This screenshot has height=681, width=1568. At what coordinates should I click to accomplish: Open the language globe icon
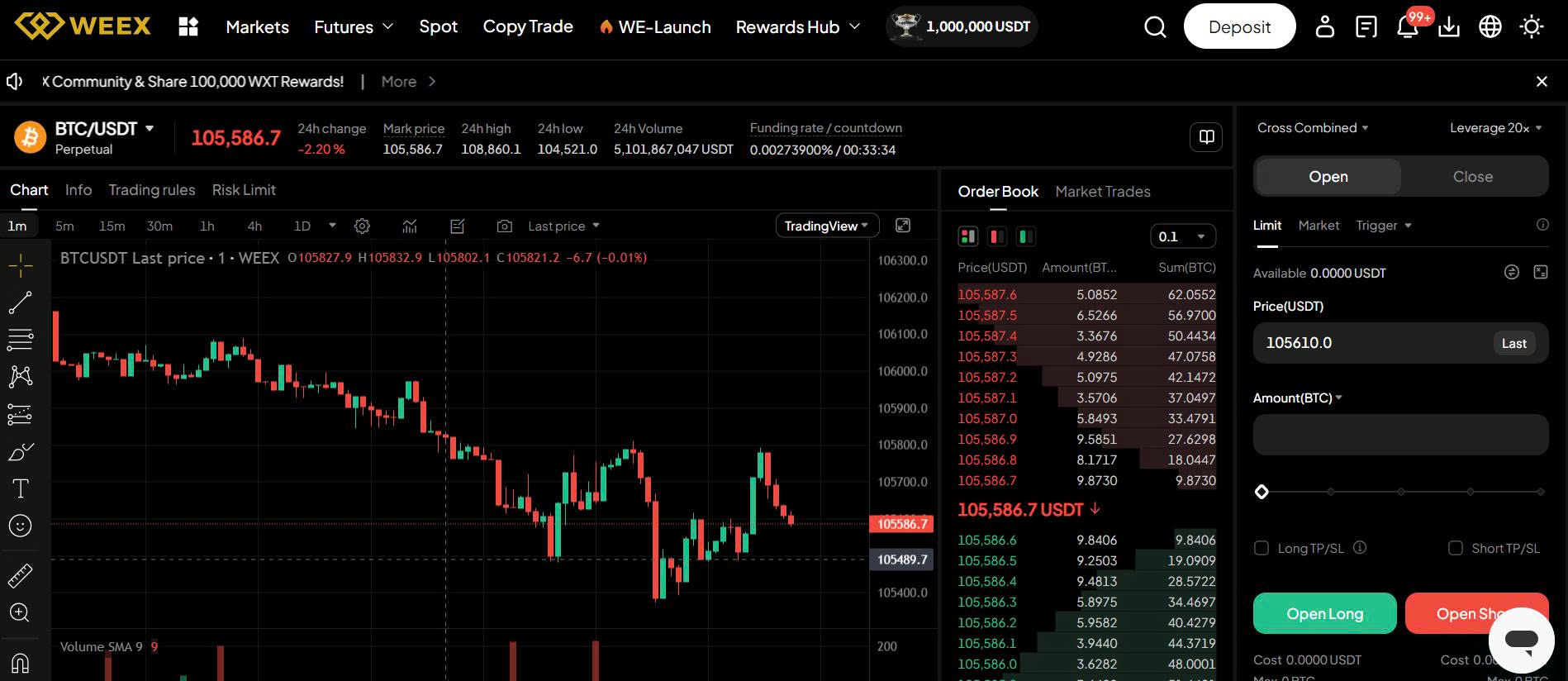(x=1490, y=27)
